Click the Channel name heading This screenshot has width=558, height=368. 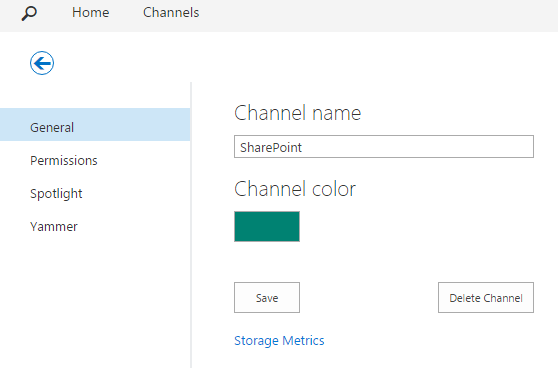pos(298,113)
